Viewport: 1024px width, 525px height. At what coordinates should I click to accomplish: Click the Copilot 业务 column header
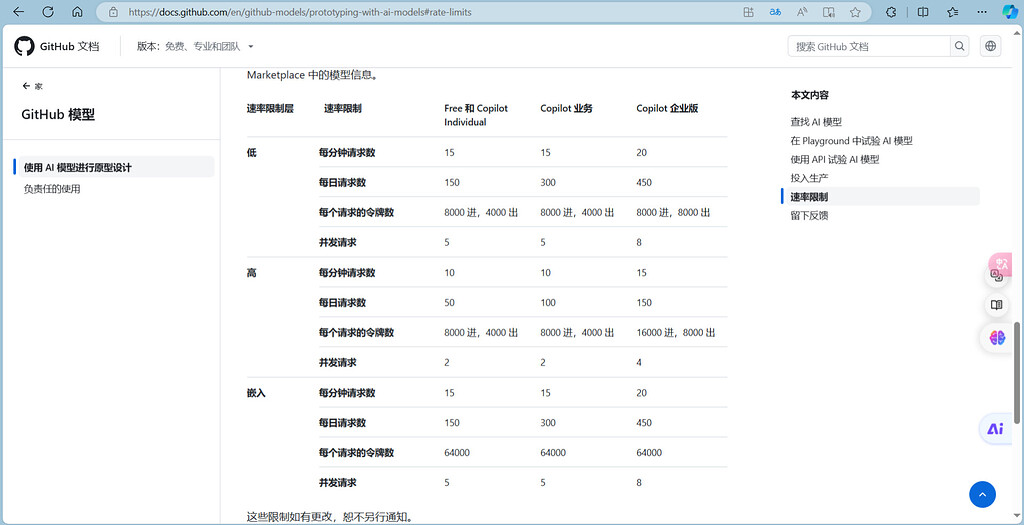point(566,108)
